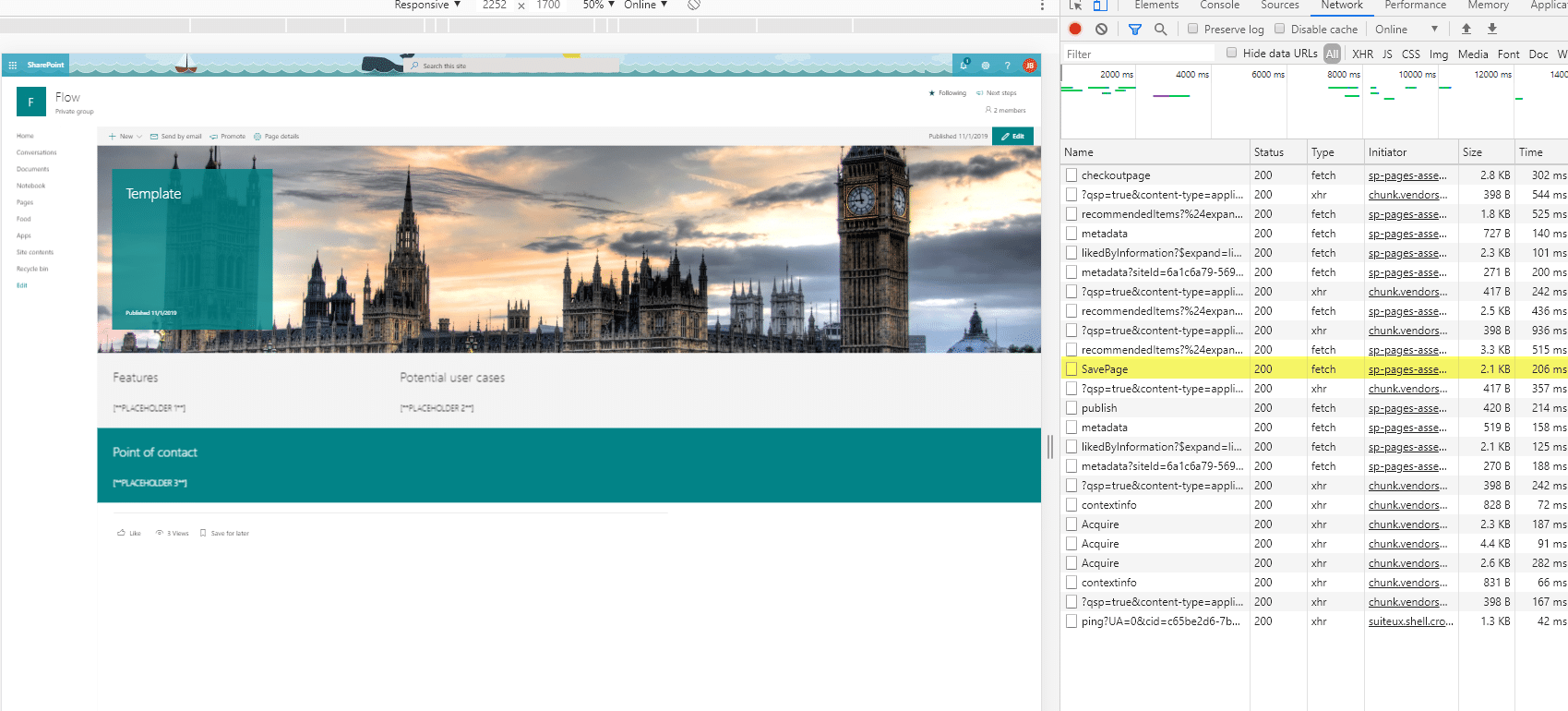Clear the network log
1568x711 pixels.
pyautogui.click(x=1101, y=30)
